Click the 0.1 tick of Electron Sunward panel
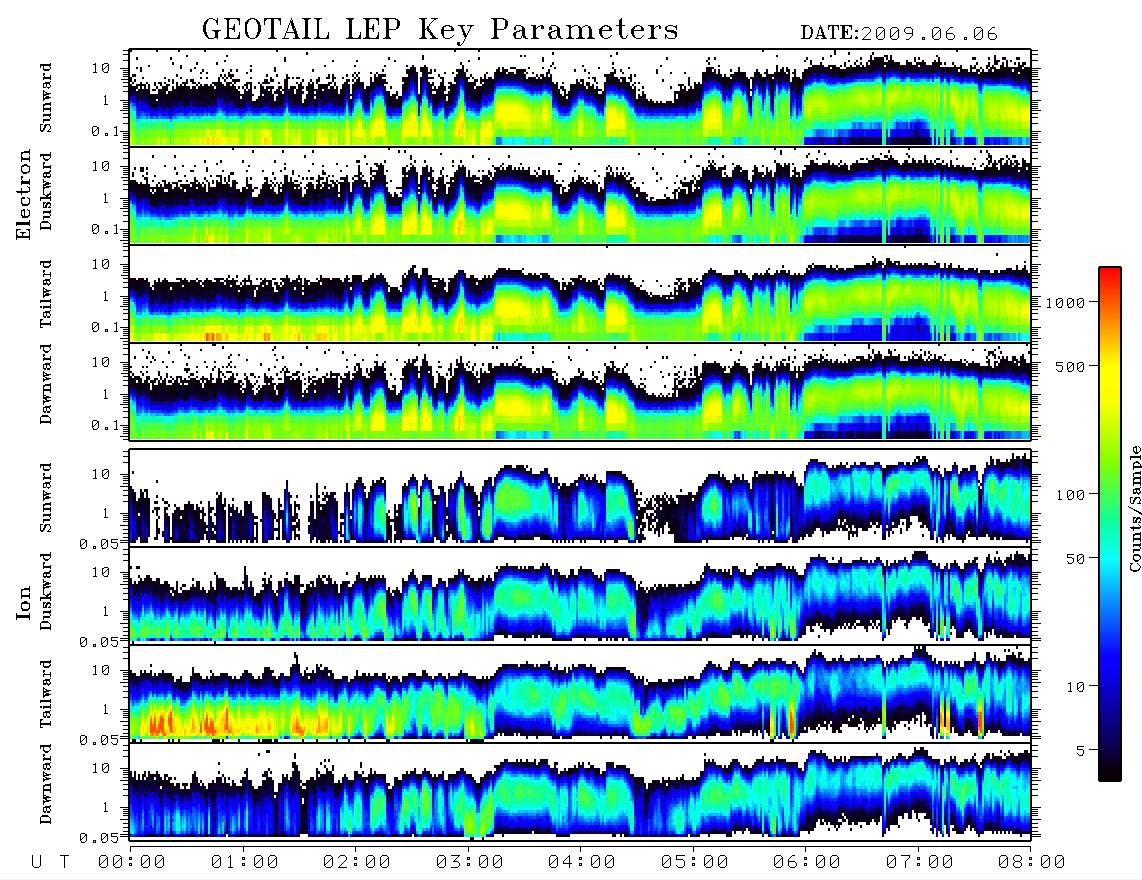 click(106, 131)
